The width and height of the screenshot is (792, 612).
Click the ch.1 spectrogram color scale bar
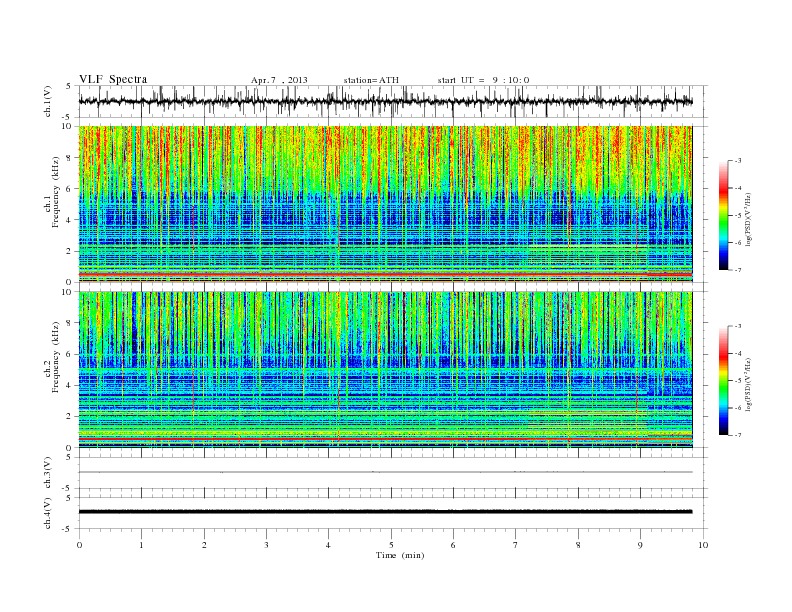point(723,216)
